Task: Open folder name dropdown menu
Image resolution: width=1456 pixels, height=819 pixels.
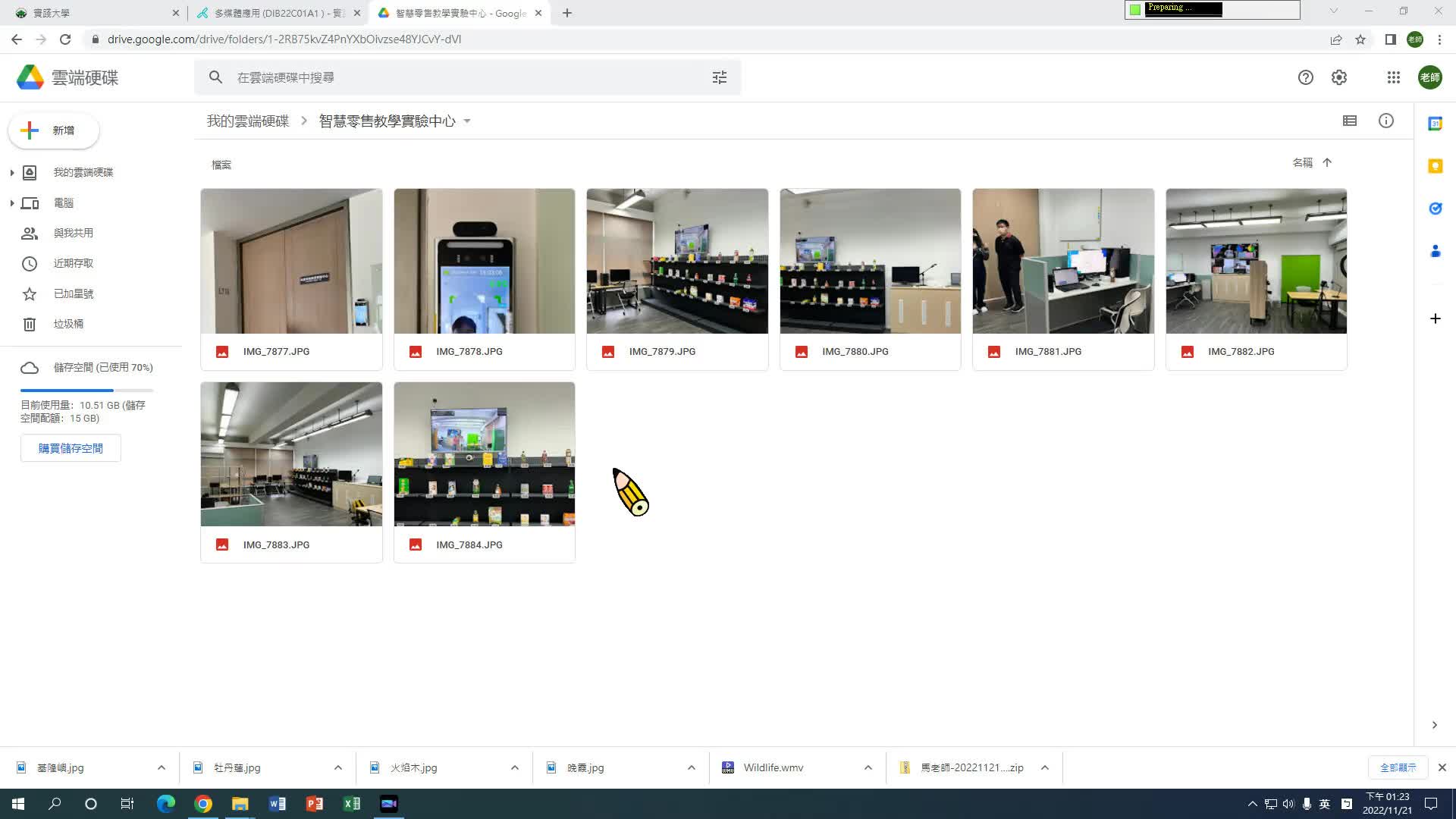Action: (467, 121)
